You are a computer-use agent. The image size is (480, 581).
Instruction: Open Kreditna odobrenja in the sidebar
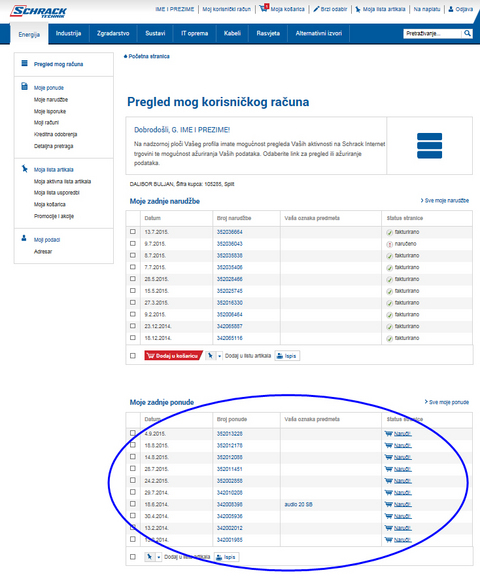click(x=56, y=134)
